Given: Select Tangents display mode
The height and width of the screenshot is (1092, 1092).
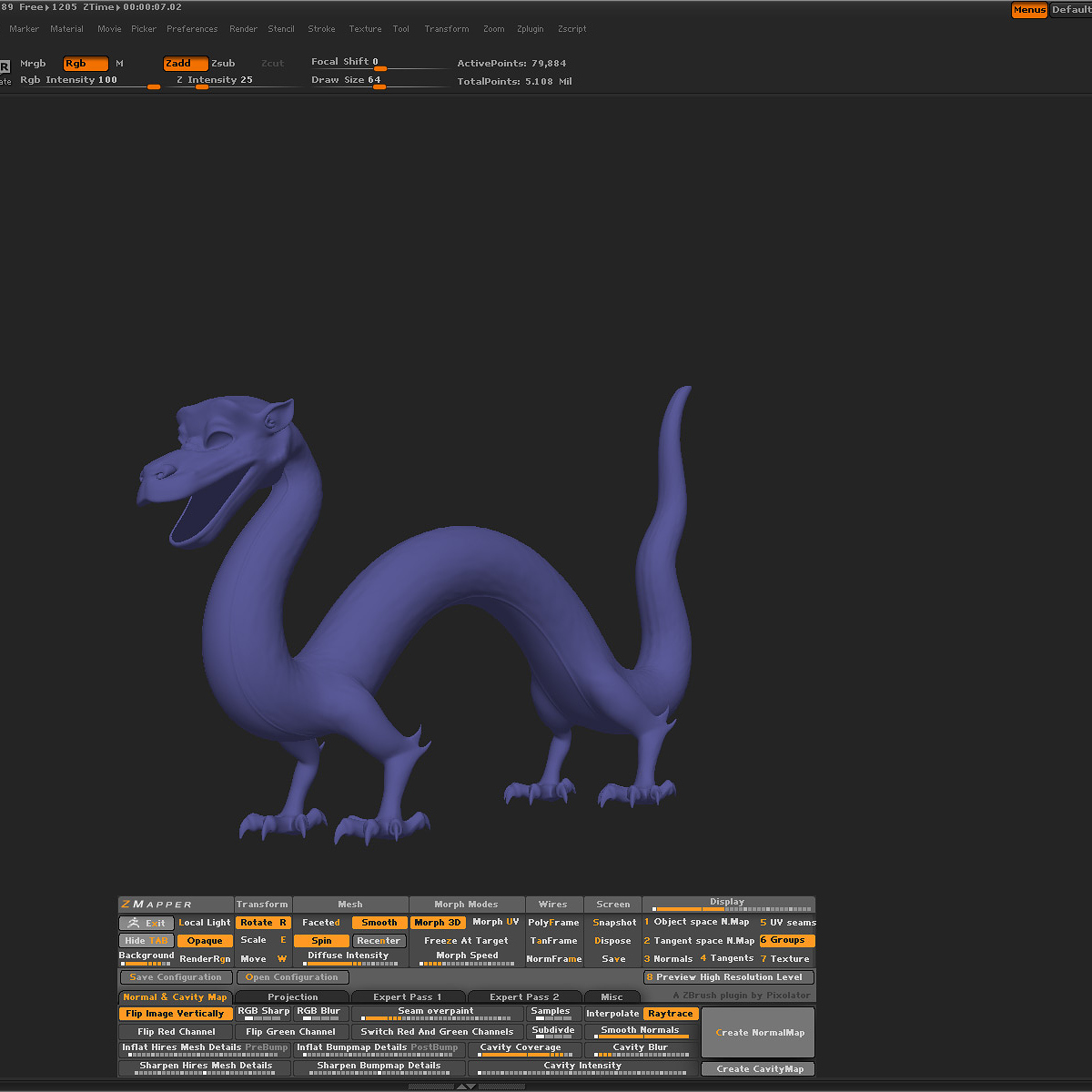Looking at the screenshot, I should [x=727, y=959].
